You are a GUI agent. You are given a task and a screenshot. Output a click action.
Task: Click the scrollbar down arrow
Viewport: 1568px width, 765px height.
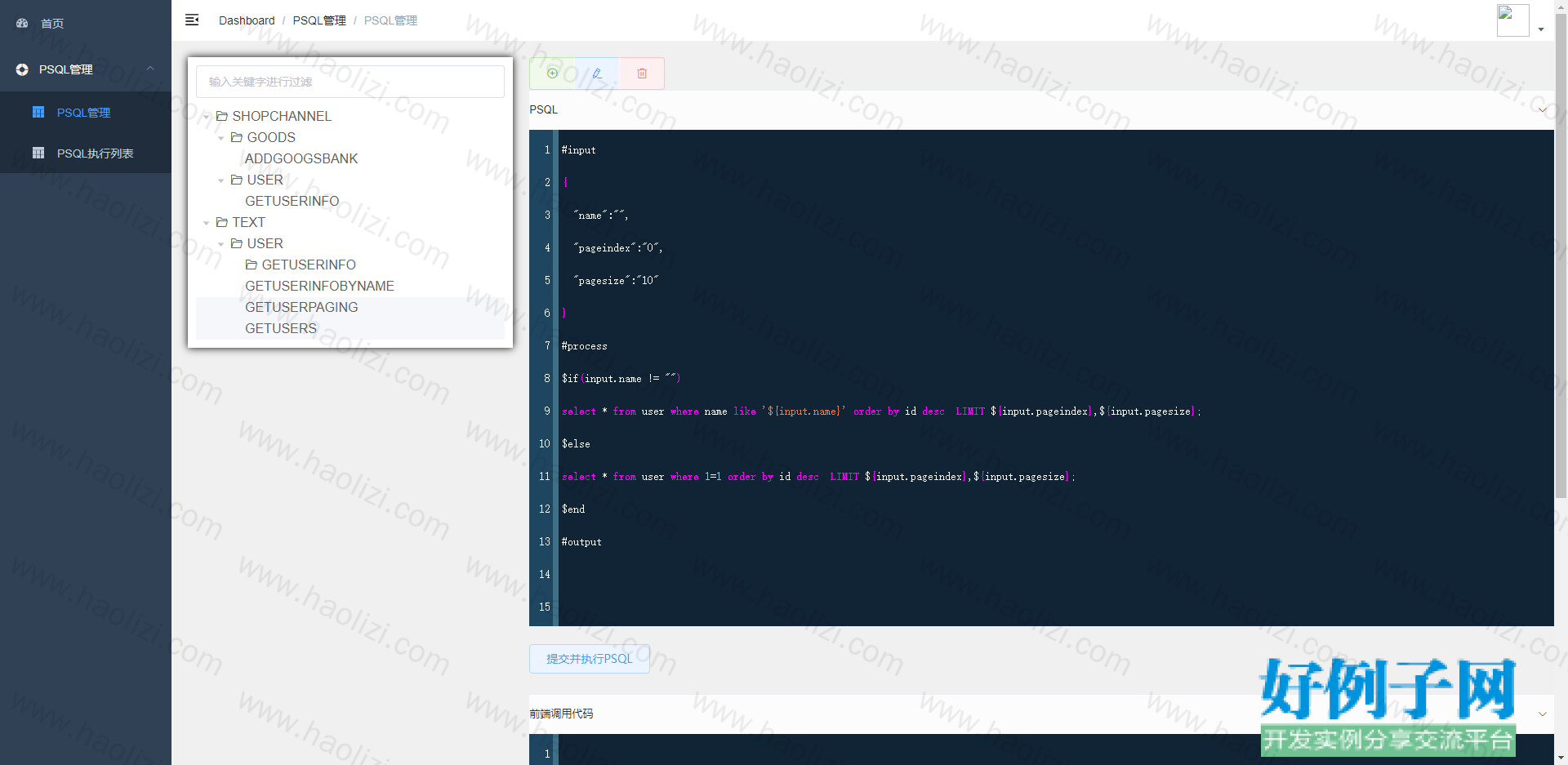click(1561, 758)
